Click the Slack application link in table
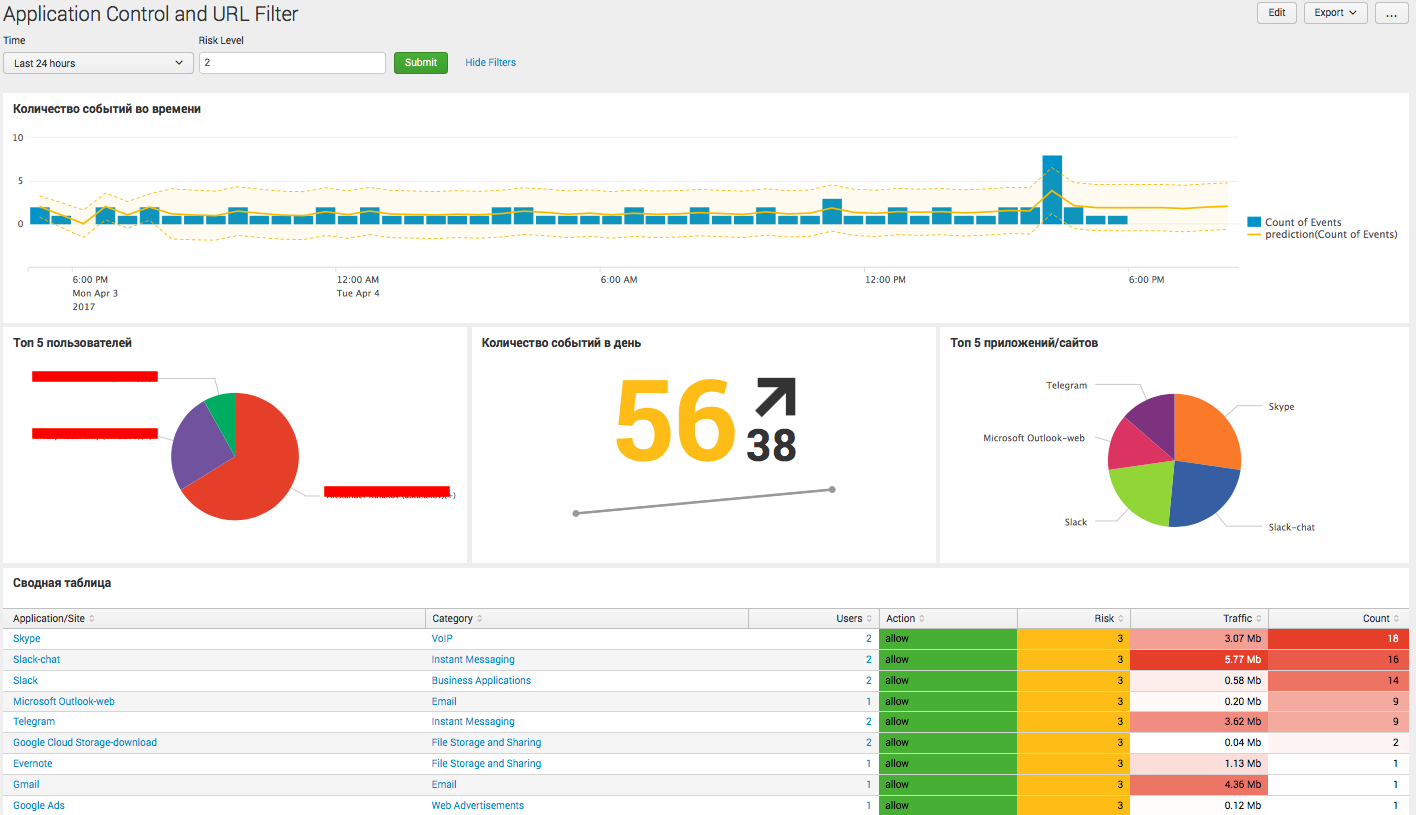 pyautogui.click(x=25, y=681)
